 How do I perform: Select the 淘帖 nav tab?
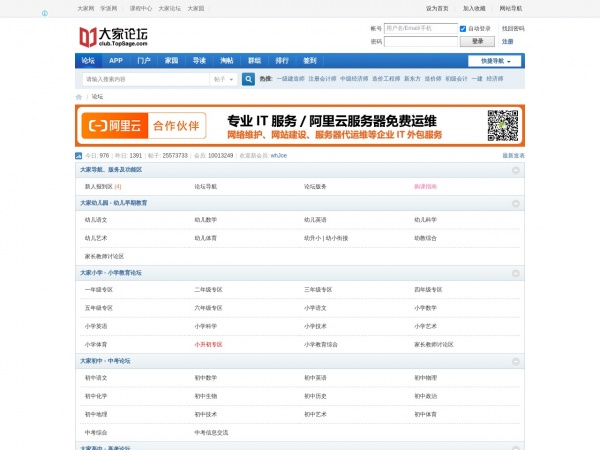[227, 60]
